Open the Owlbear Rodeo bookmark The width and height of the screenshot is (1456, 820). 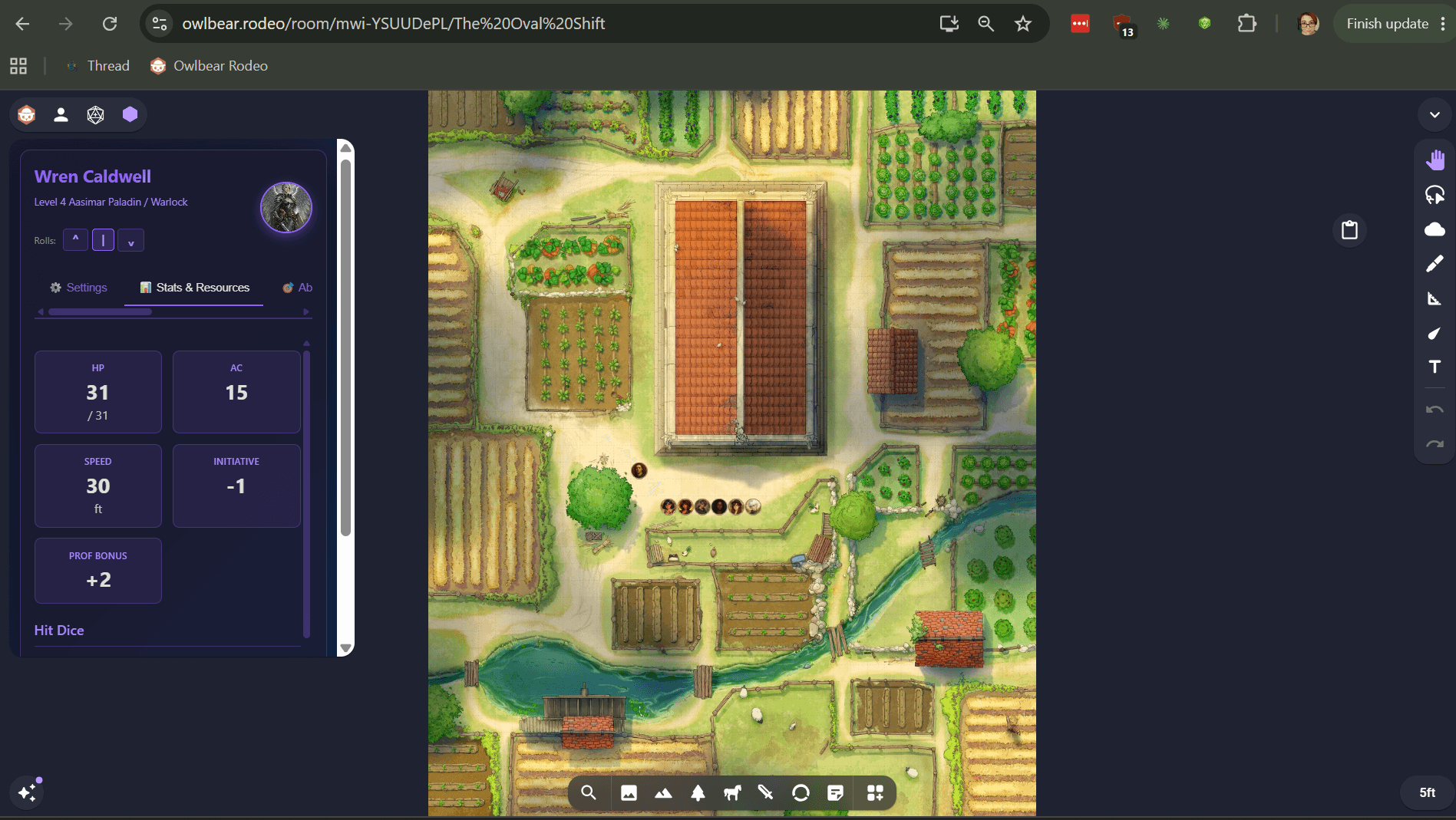coord(210,66)
